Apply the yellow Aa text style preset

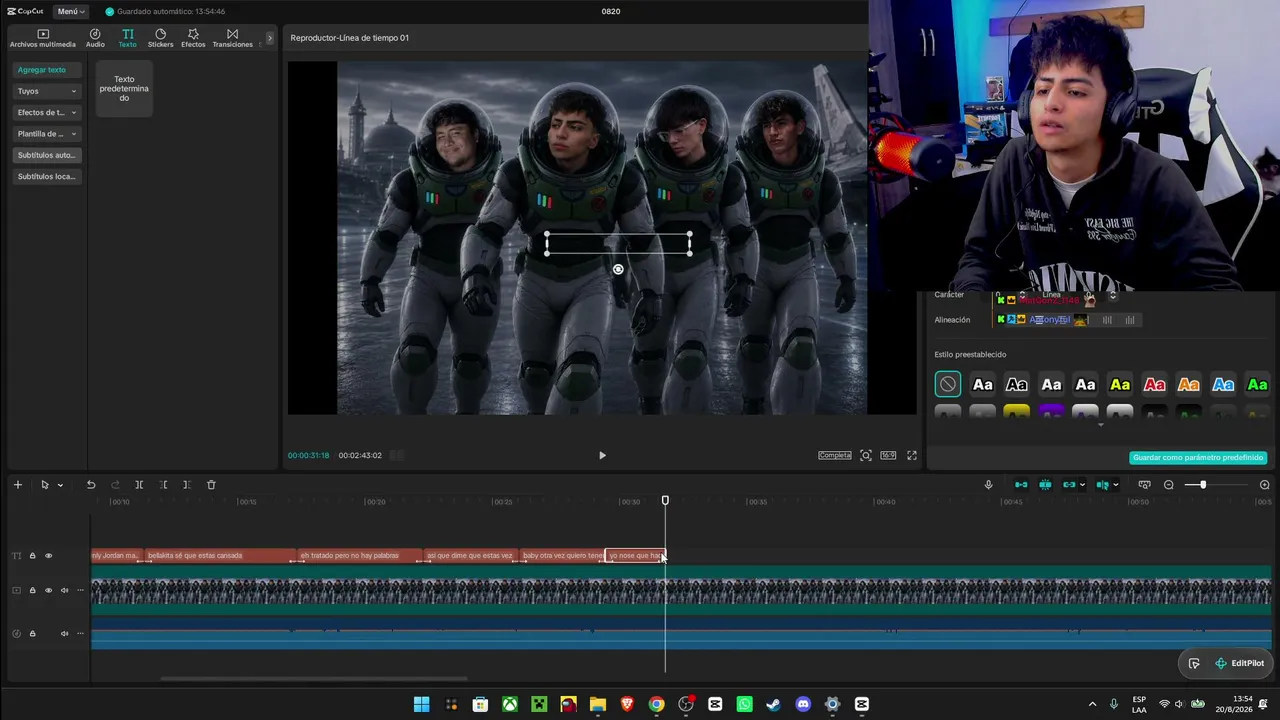click(x=1120, y=385)
